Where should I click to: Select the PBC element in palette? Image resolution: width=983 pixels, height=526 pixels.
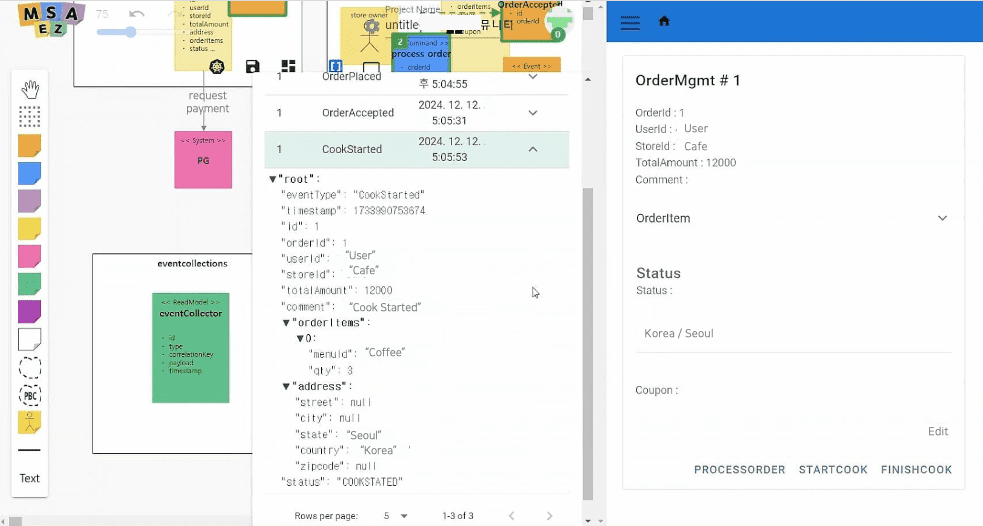pos(30,395)
